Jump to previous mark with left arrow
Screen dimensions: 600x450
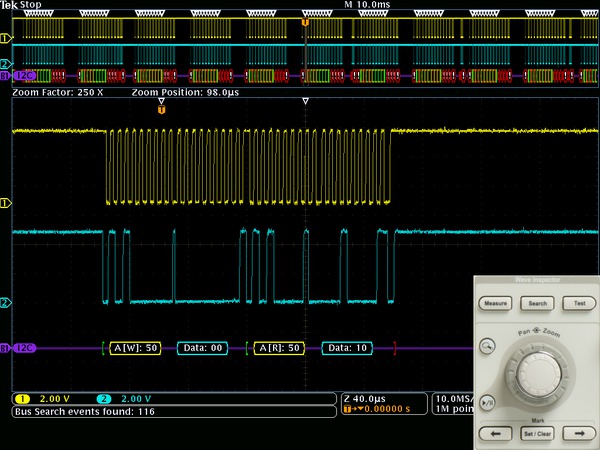[x=494, y=433]
